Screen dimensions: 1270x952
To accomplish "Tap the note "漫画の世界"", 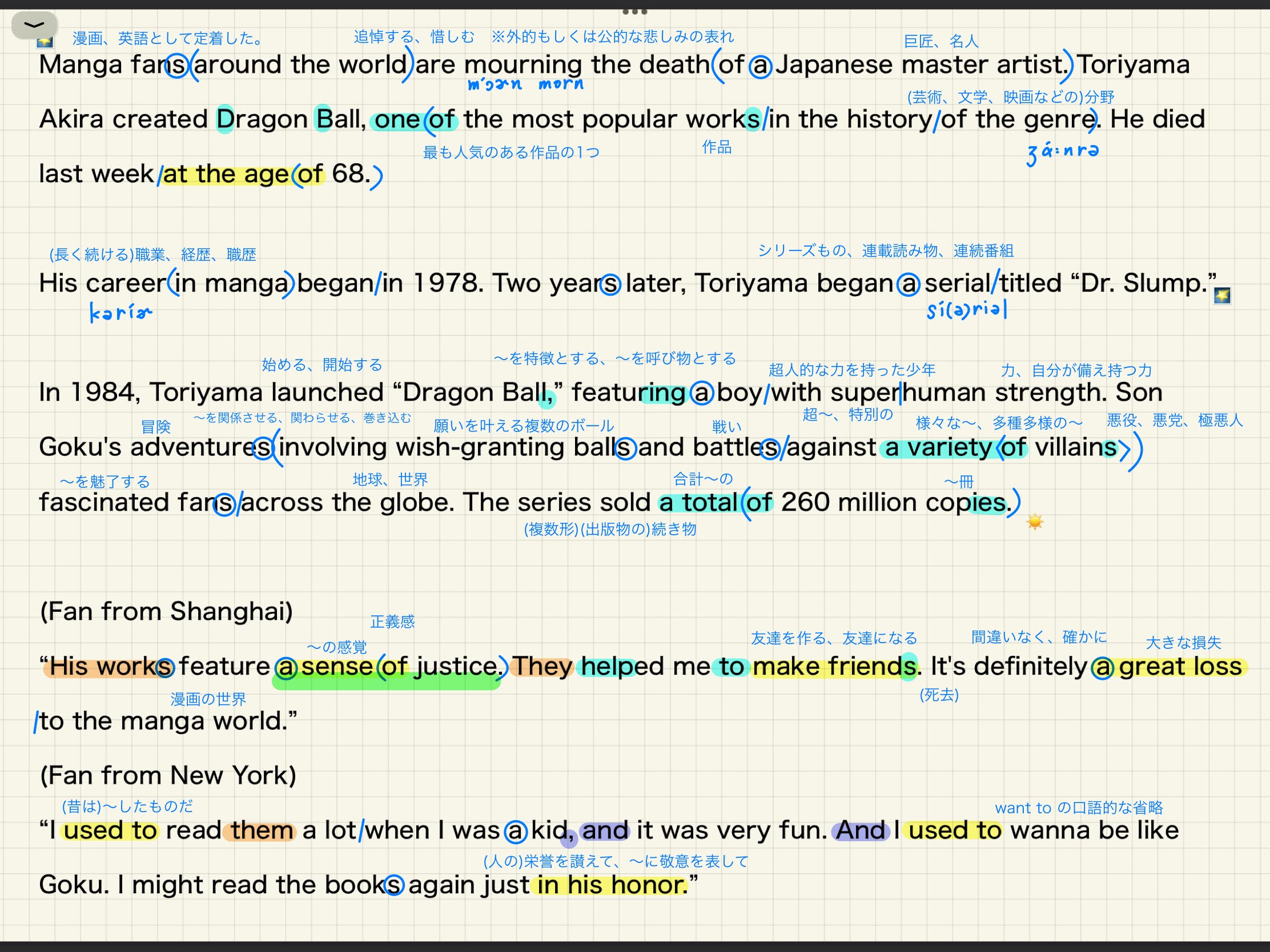I will (208, 699).
